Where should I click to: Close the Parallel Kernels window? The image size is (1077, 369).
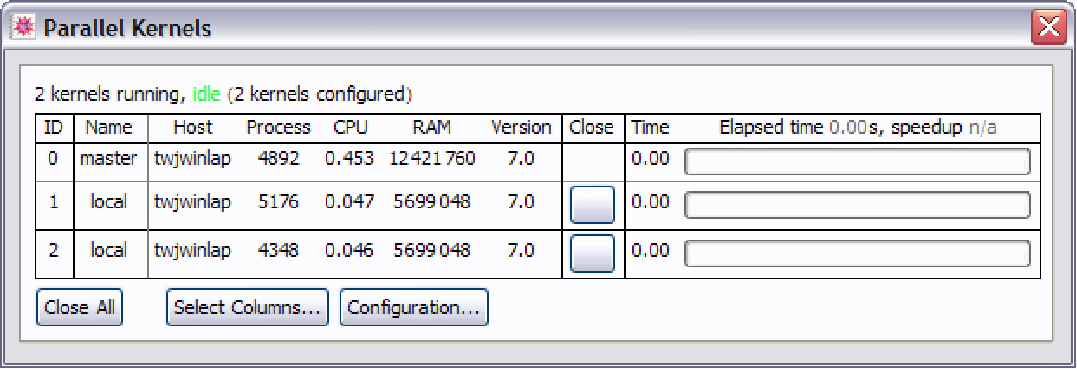[1048, 28]
